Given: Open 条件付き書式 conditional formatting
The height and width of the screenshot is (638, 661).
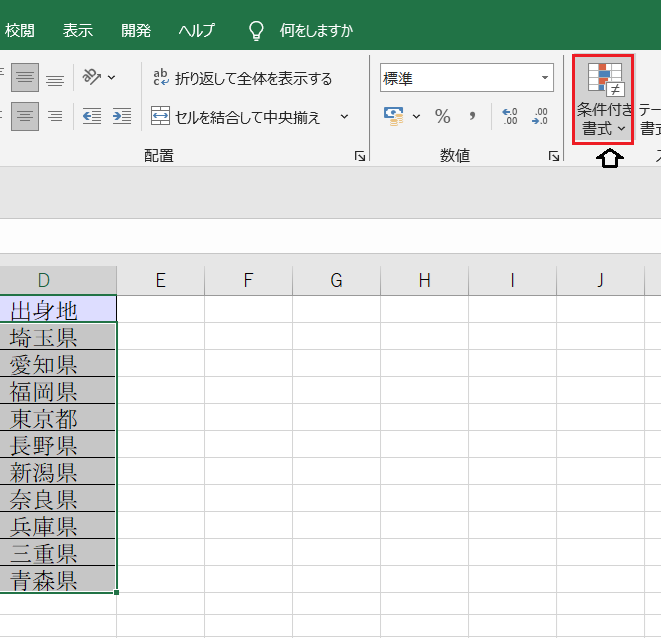Looking at the screenshot, I should click(x=603, y=100).
